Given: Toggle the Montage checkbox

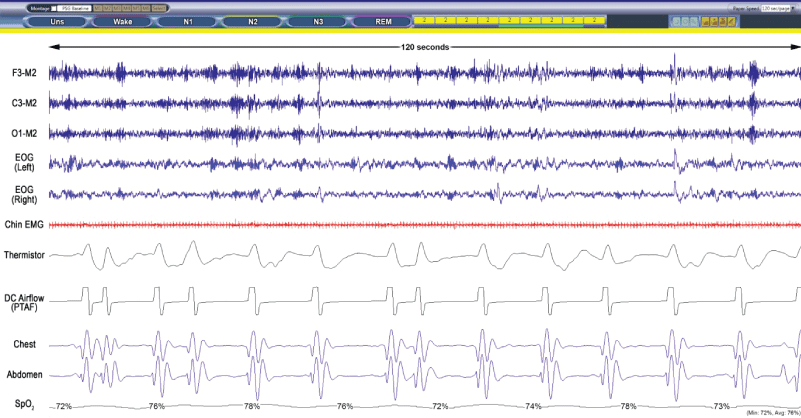Looking at the screenshot, I should 54,8.
